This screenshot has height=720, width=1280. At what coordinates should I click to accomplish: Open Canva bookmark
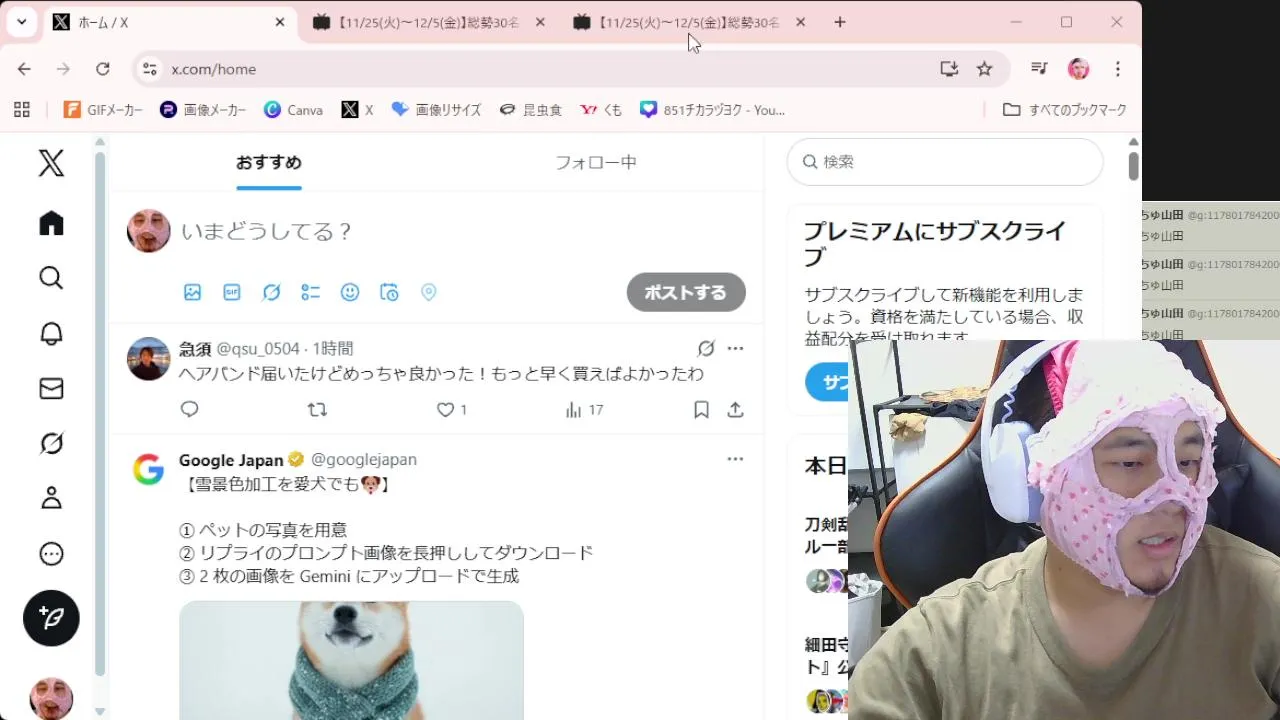point(293,110)
